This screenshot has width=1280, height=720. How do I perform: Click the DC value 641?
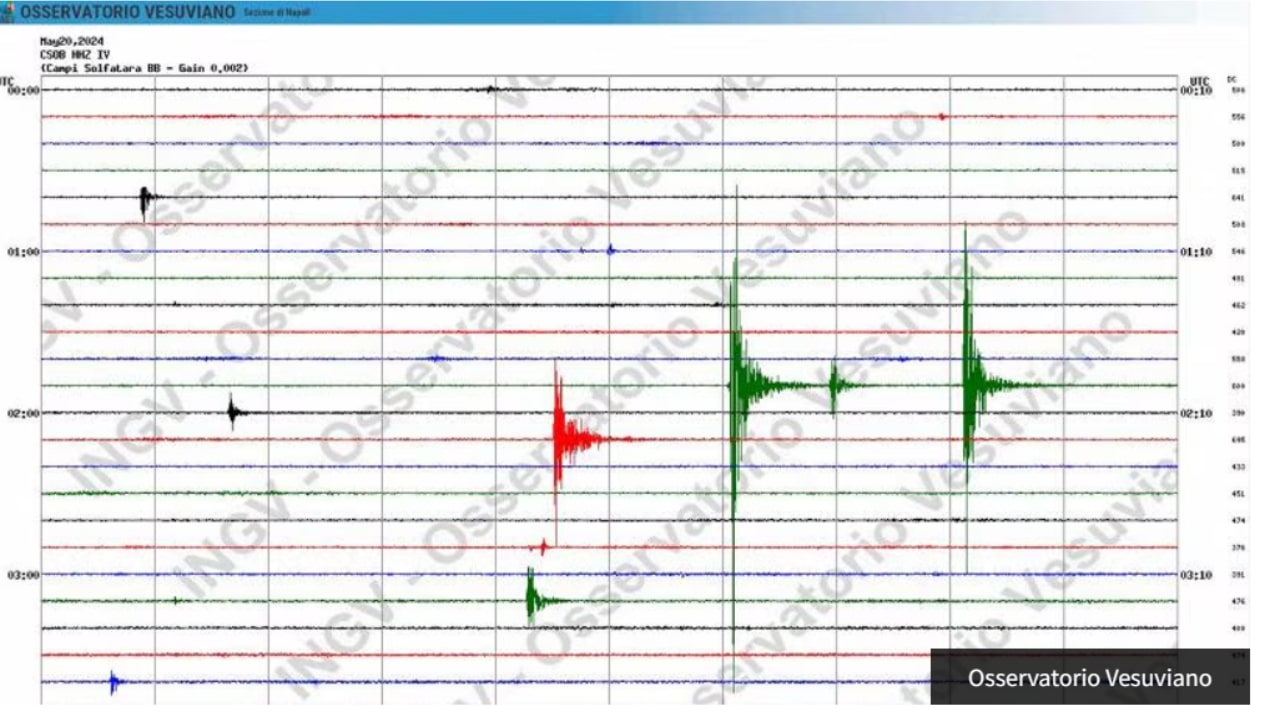pos(1238,198)
